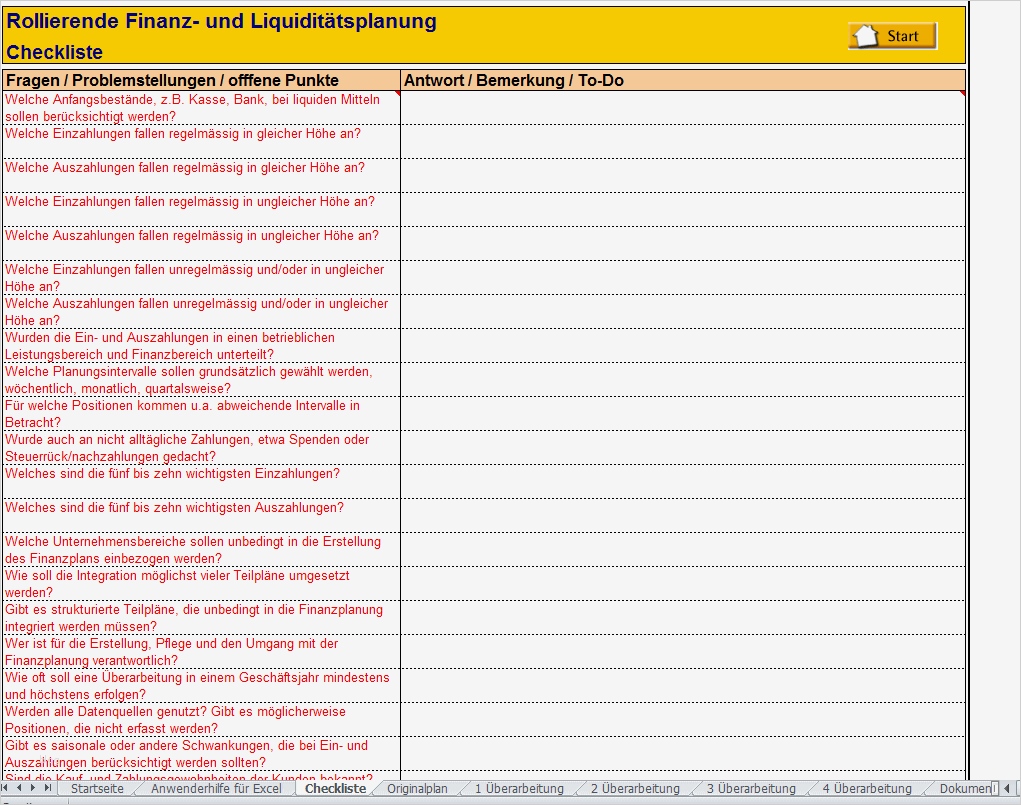This screenshot has width=1021, height=805.
Task: Select question about Leistungsbereich und Finanzbereich
Action: point(202,345)
